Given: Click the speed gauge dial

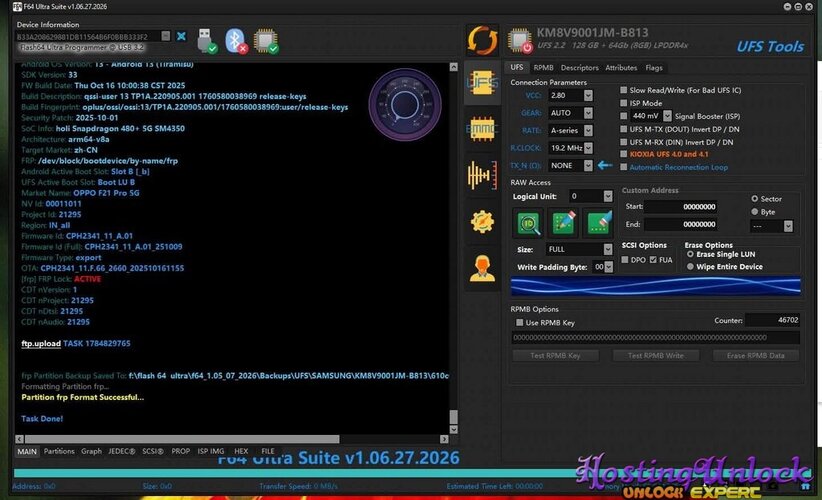Looking at the screenshot, I should coord(404,104).
